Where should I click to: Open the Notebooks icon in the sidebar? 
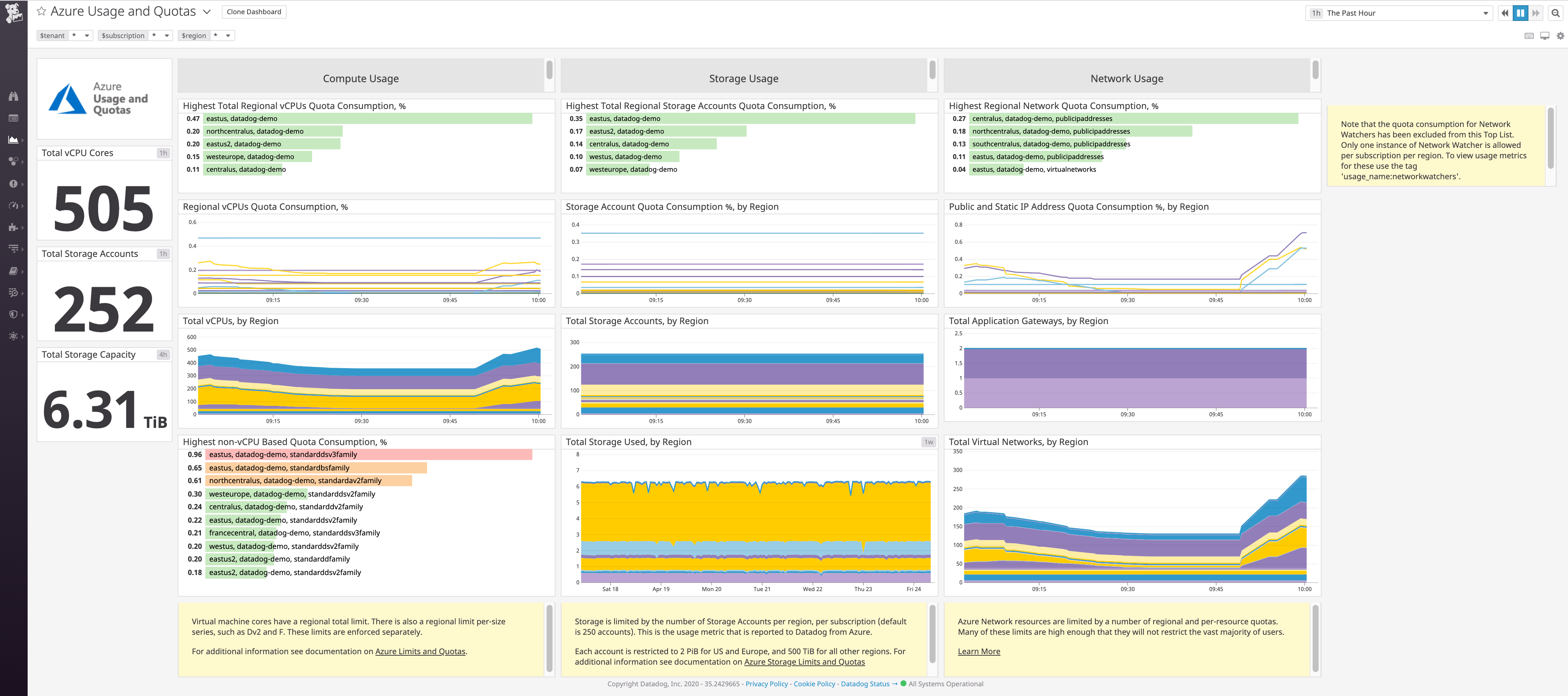(x=13, y=271)
